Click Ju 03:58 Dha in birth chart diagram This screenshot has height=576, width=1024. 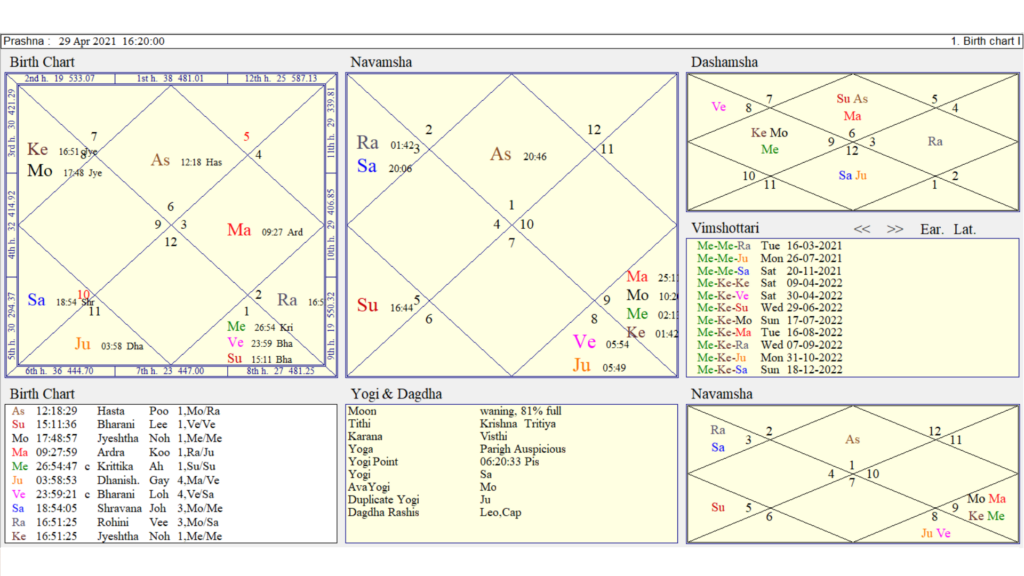click(109, 344)
